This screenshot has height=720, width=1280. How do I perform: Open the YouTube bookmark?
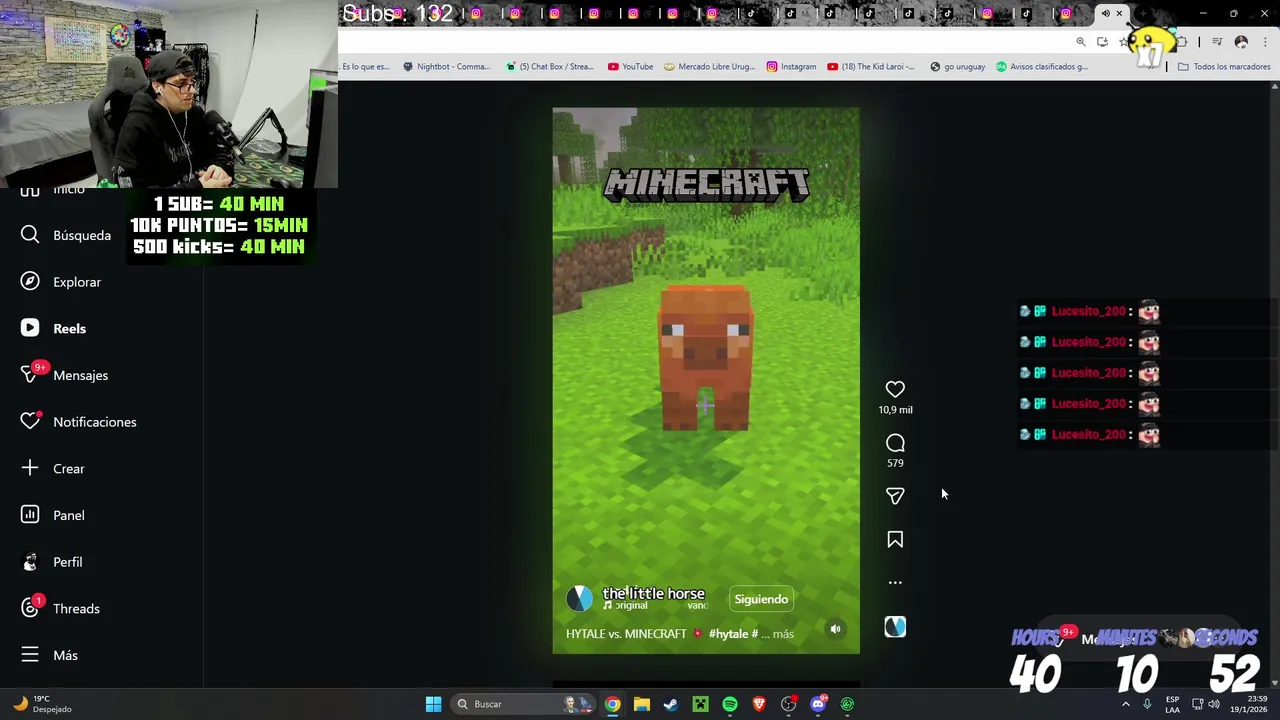pyautogui.click(x=630, y=67)
